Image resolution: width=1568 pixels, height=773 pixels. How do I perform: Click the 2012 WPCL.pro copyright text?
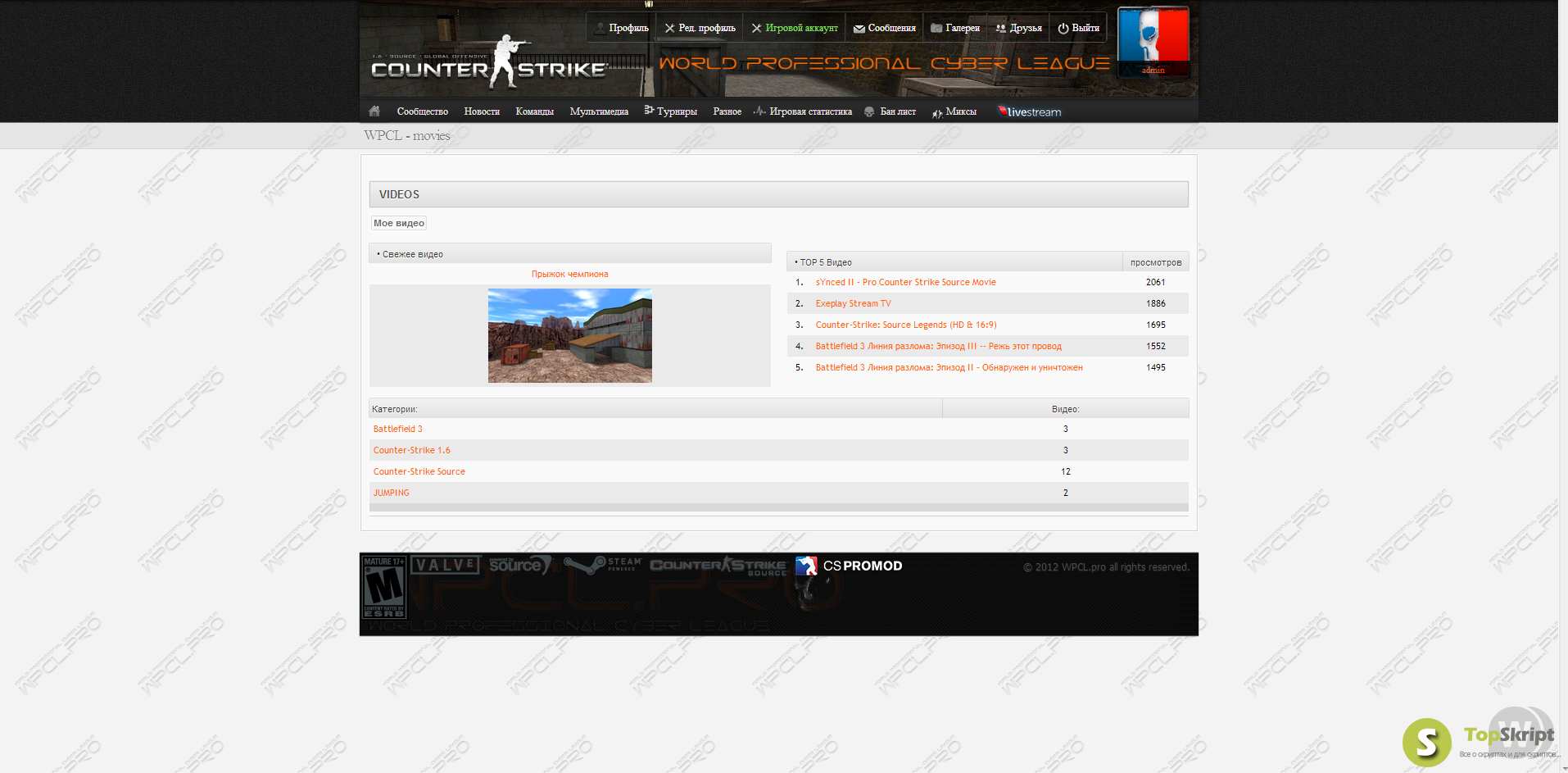point(1106,567)
